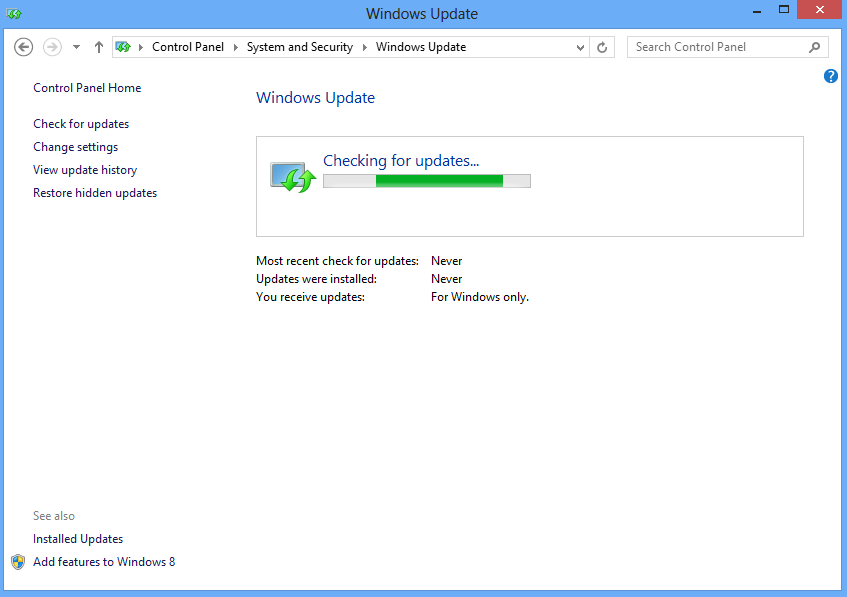Click inside the Search Control Panel box
Viewport: 847px width, 597px height.
pos(717,46)
